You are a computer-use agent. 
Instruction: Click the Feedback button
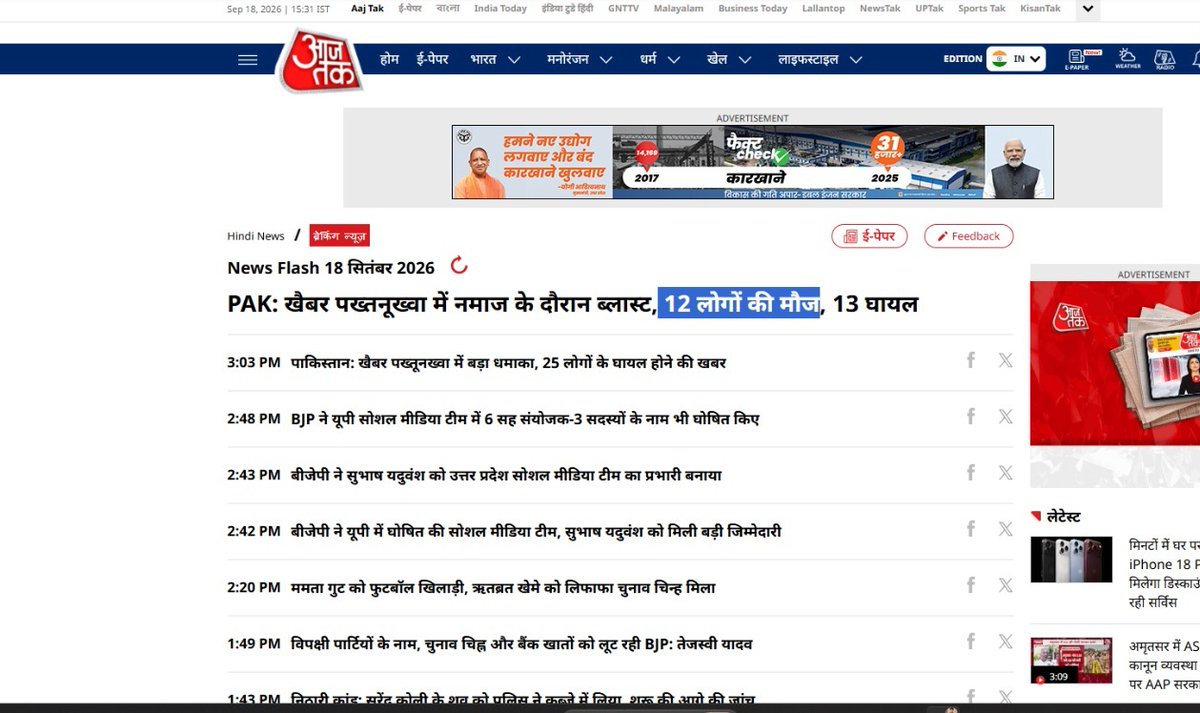(x=968, y=236)
